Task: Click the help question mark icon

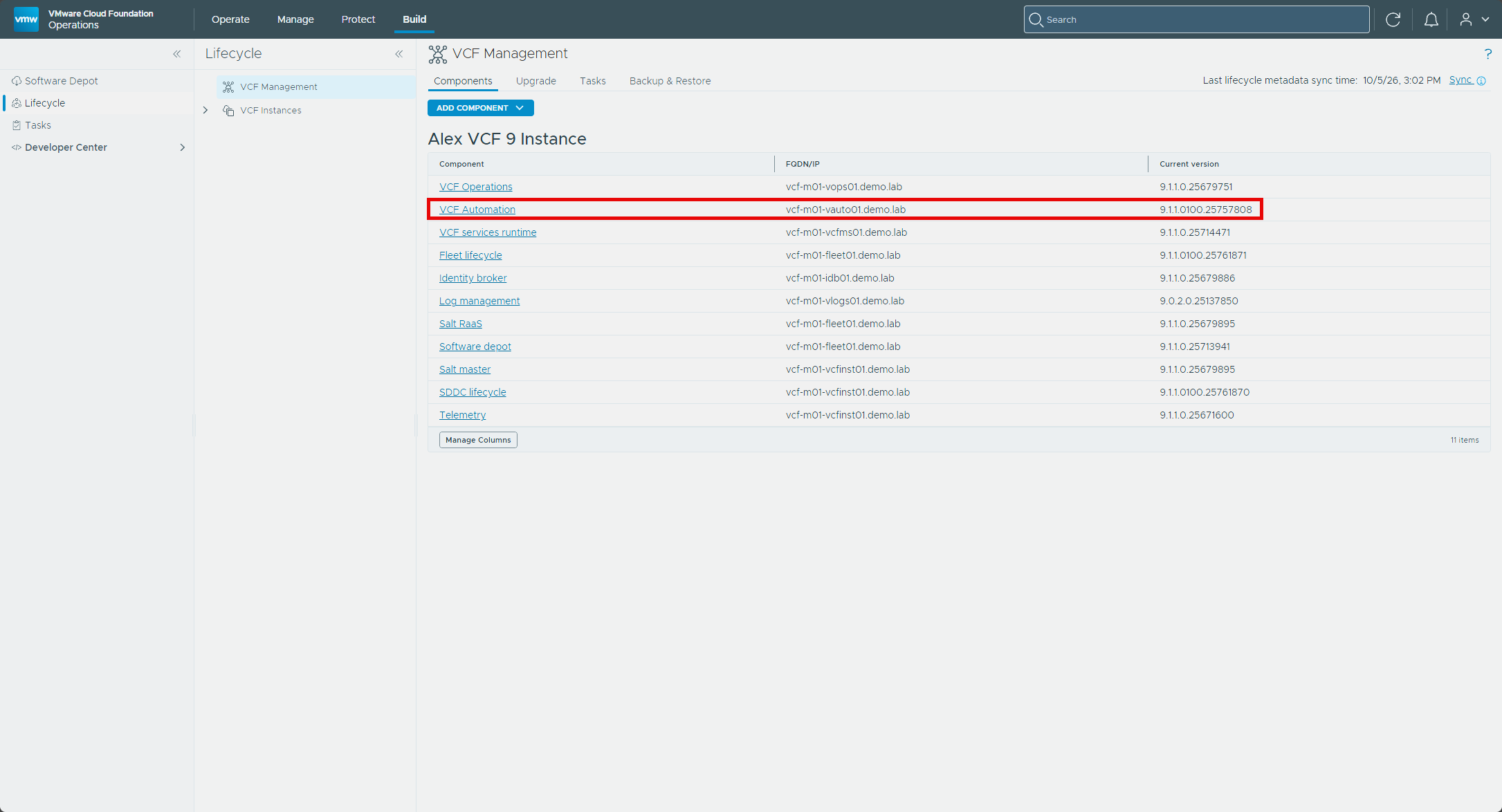Action: [x=1488, y=54]
